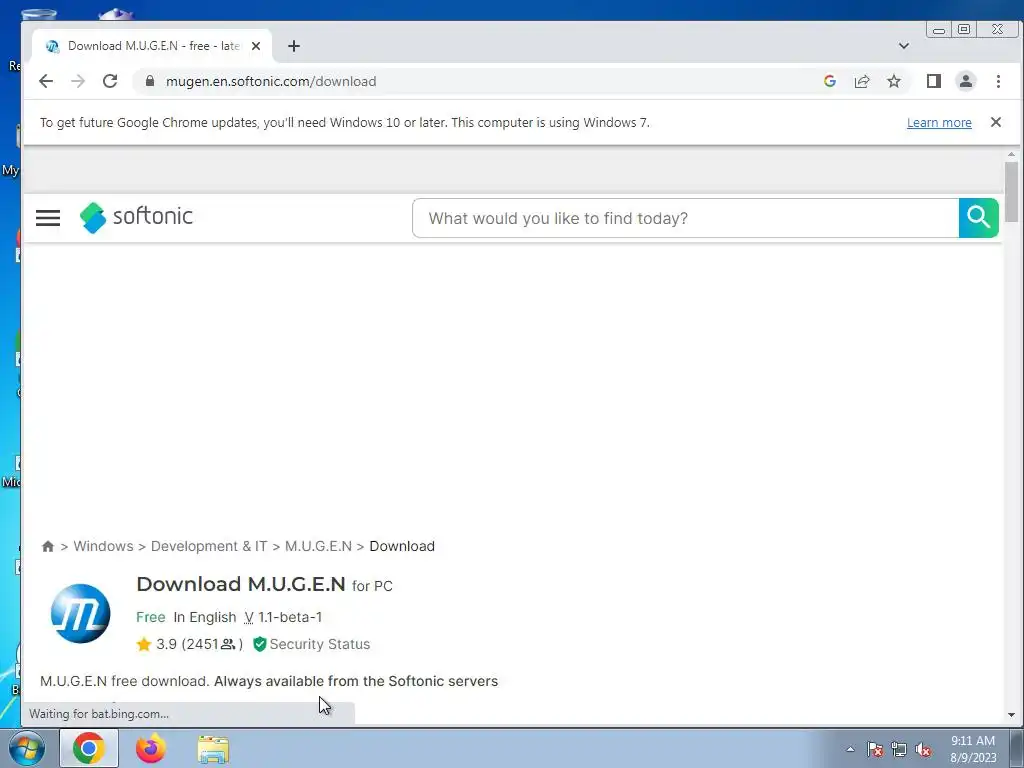
Task: Click Action Center flag icon
Action: [x=875, y=749]
